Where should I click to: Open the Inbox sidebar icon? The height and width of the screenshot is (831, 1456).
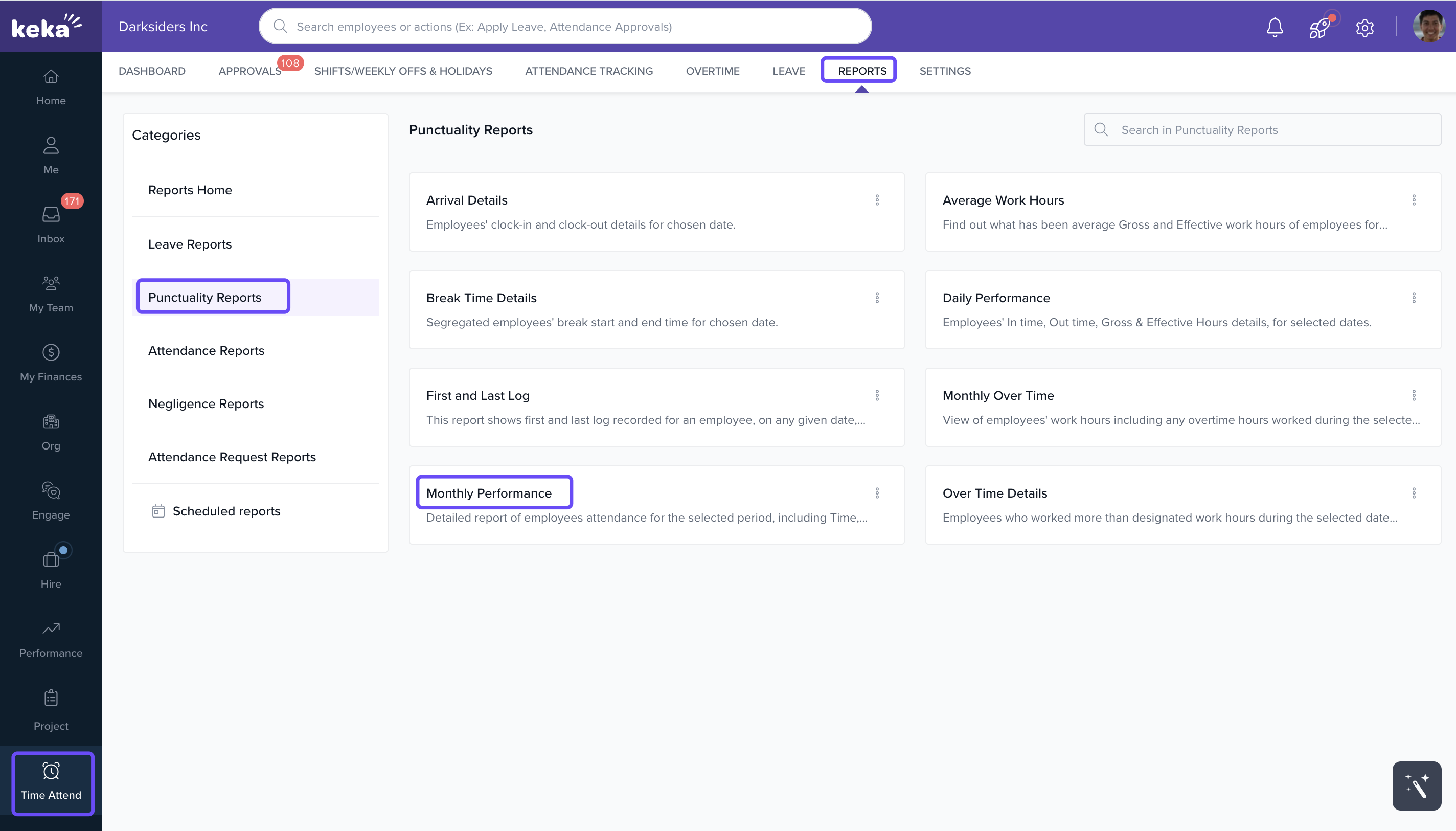(x=51, y=225)
